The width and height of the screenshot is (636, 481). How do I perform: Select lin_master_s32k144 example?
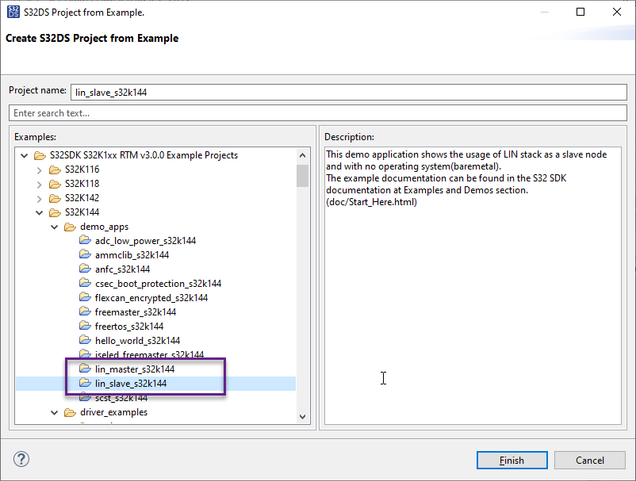135,369
